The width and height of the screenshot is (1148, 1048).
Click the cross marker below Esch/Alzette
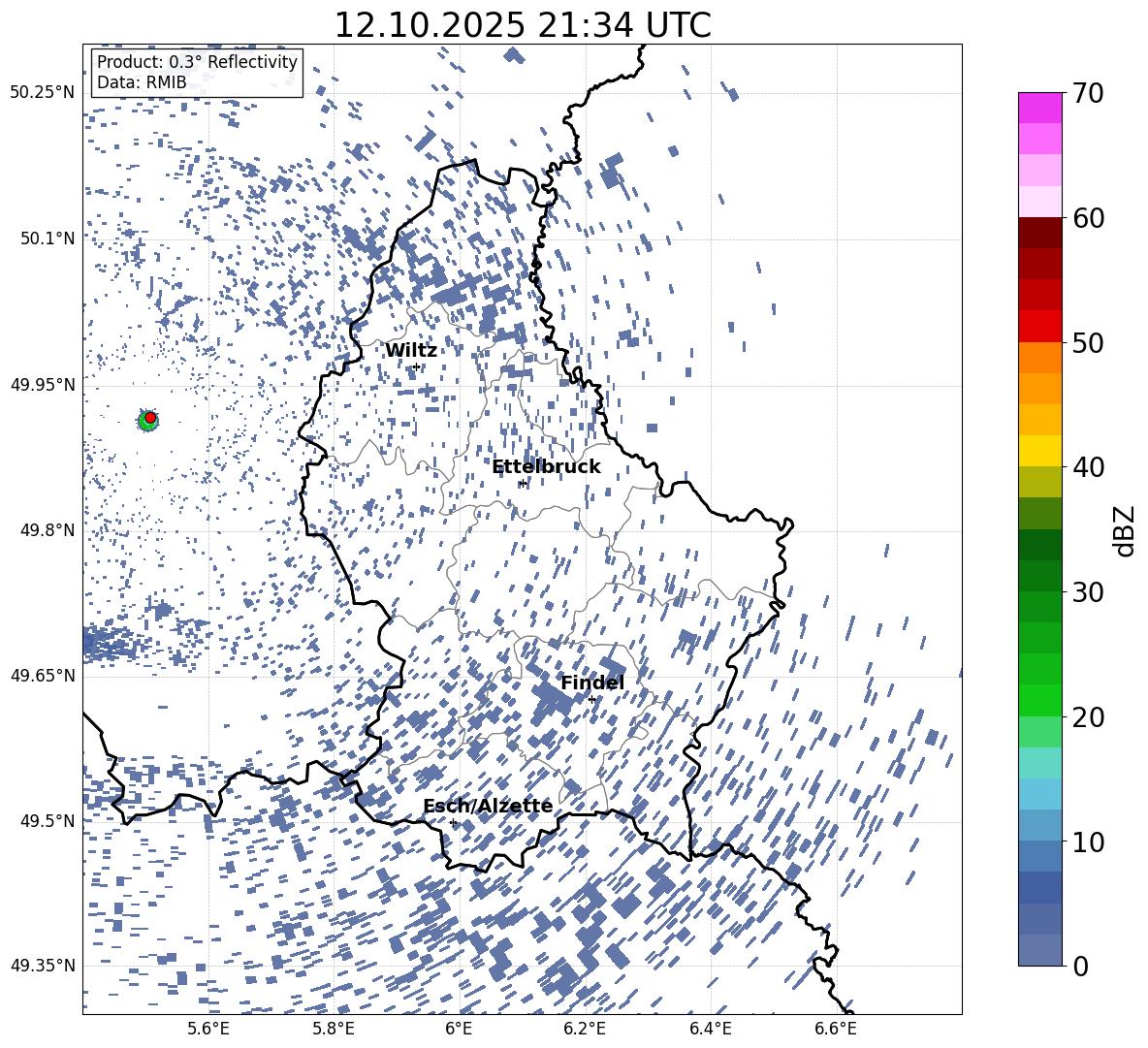point(453,822)
